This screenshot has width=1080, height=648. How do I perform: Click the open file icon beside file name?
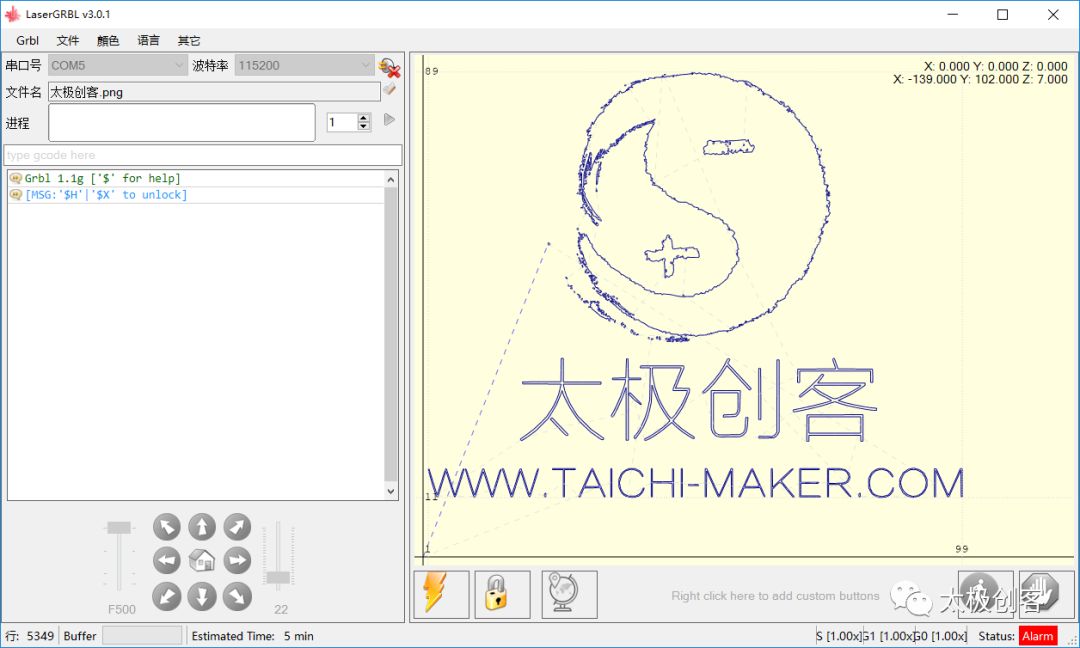[390, 90]
